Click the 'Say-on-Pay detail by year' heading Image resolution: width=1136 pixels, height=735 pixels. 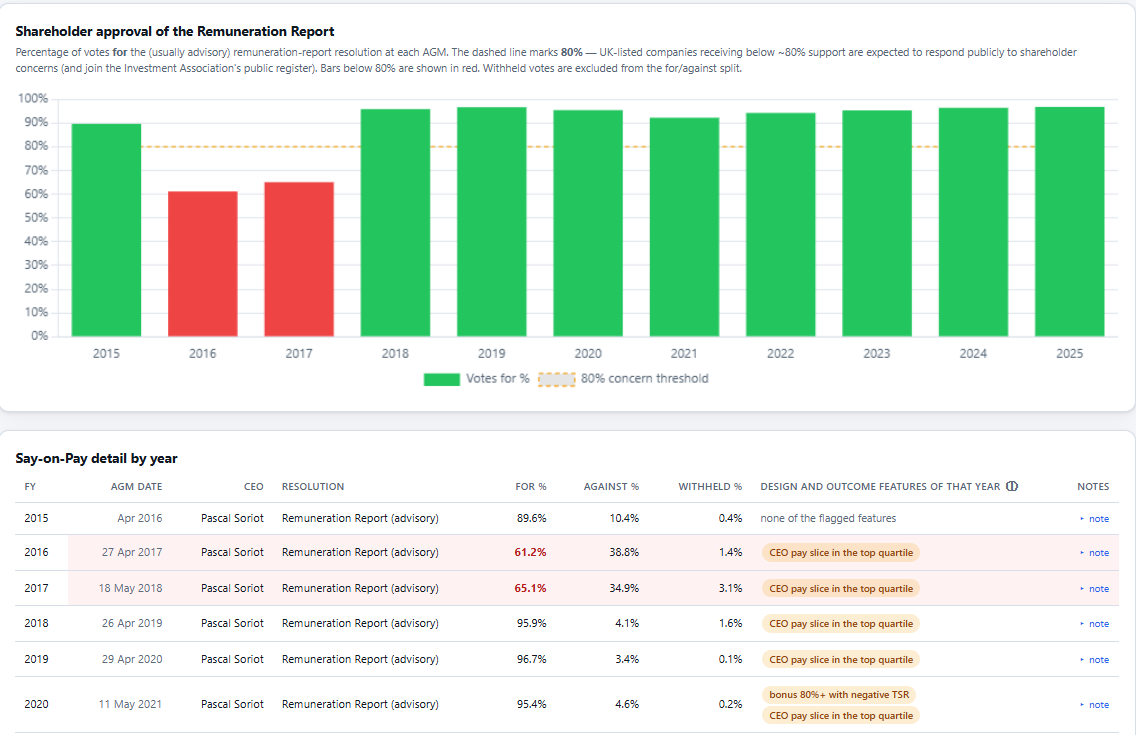pyautogui.click(x=96, y=458)
